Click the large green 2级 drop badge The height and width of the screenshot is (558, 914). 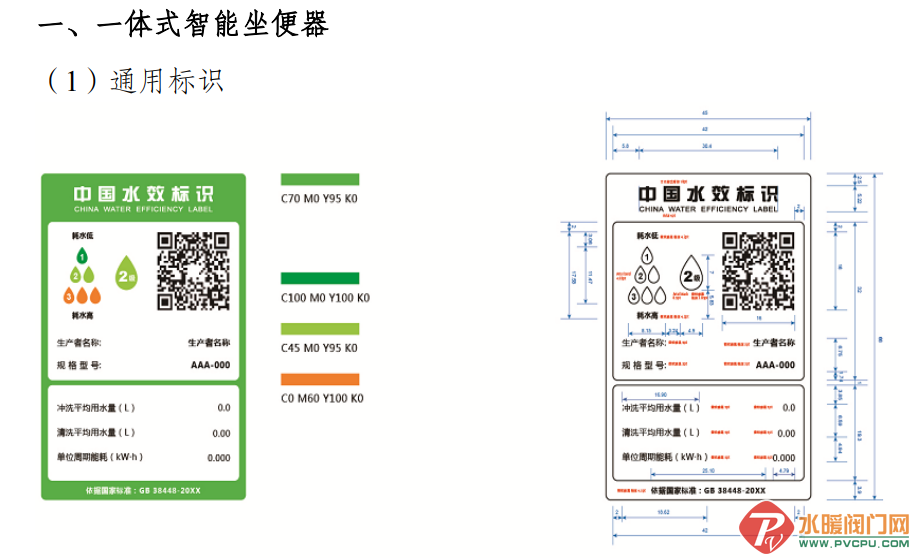(126, 273)
